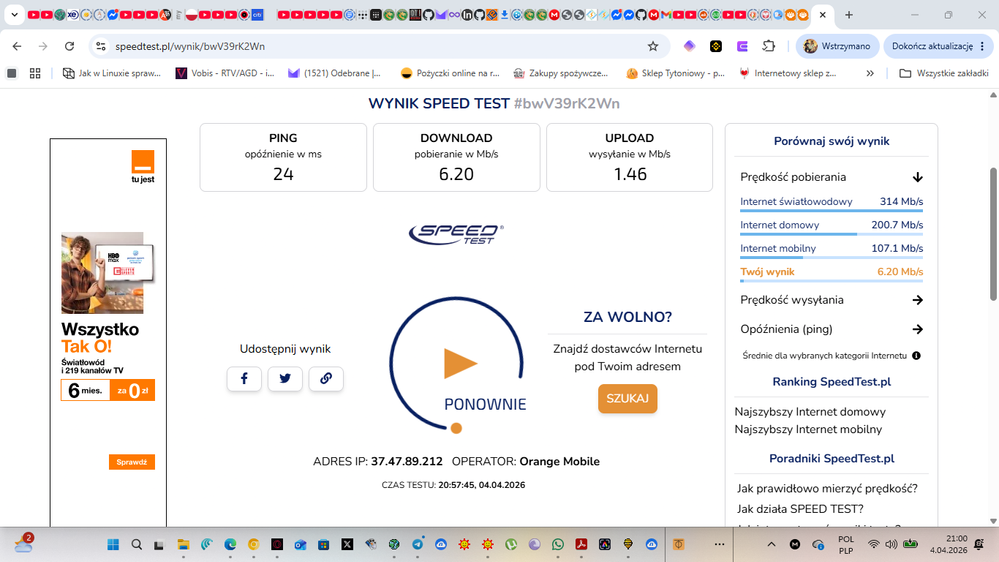Open bookmark Zakupy spożywcze

click(561, 73)
